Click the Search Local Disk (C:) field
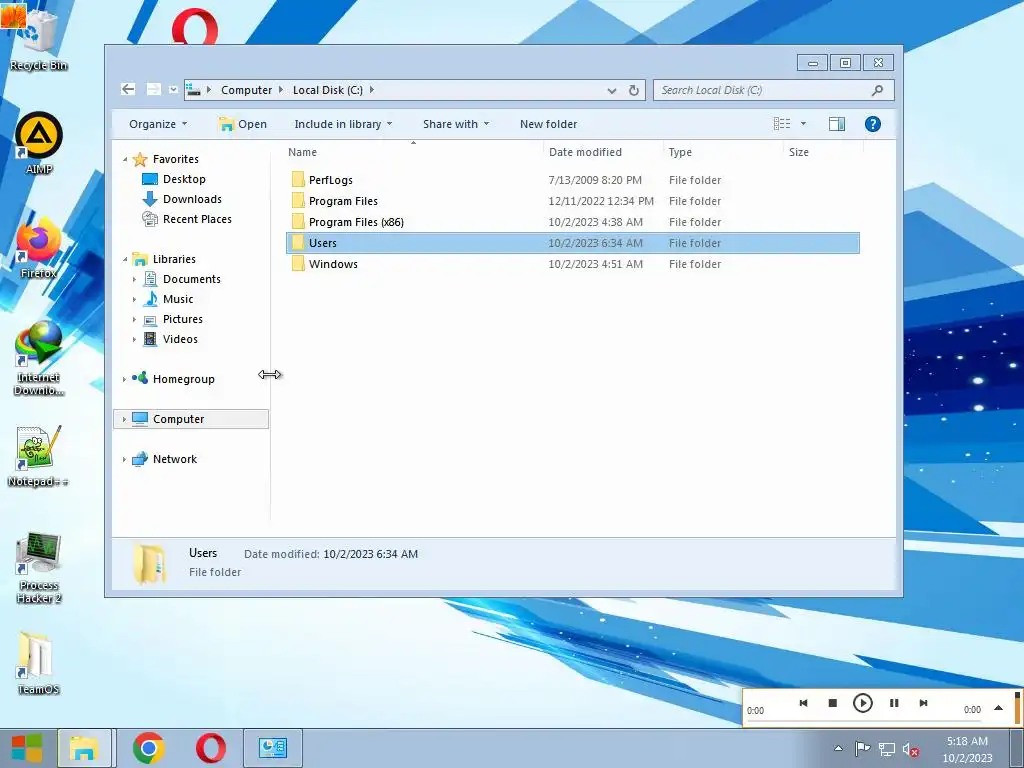 pyautogui.click(x=774, y=90)
